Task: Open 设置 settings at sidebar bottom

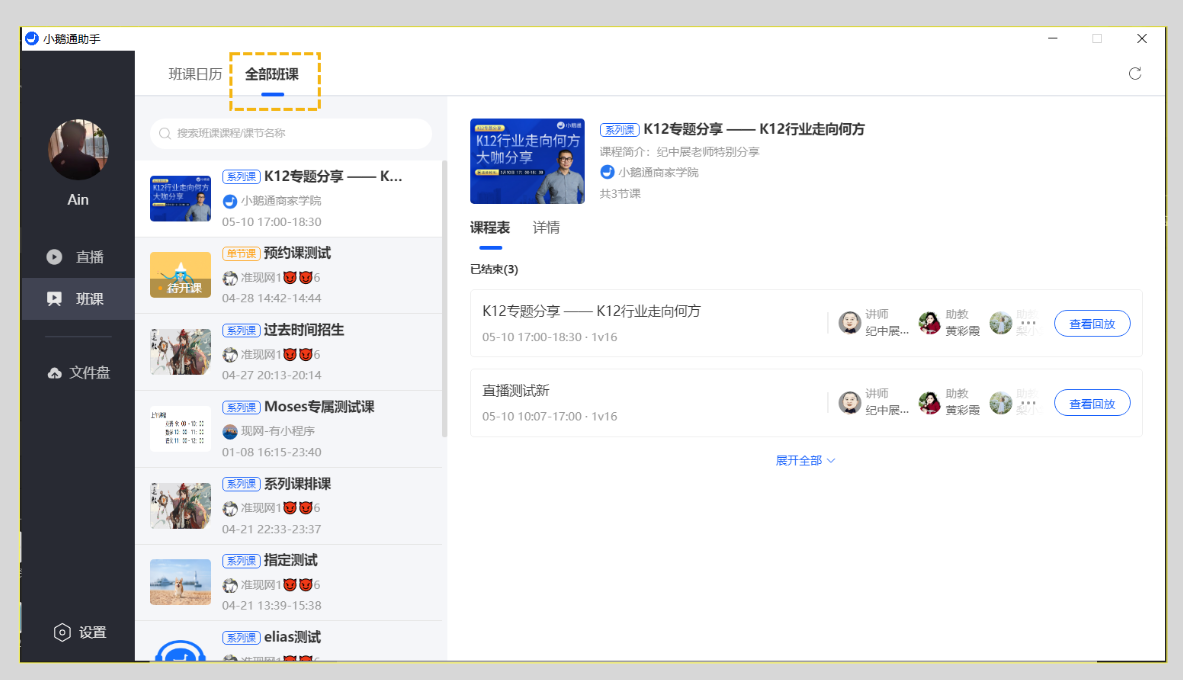Action: click(80, 632)
